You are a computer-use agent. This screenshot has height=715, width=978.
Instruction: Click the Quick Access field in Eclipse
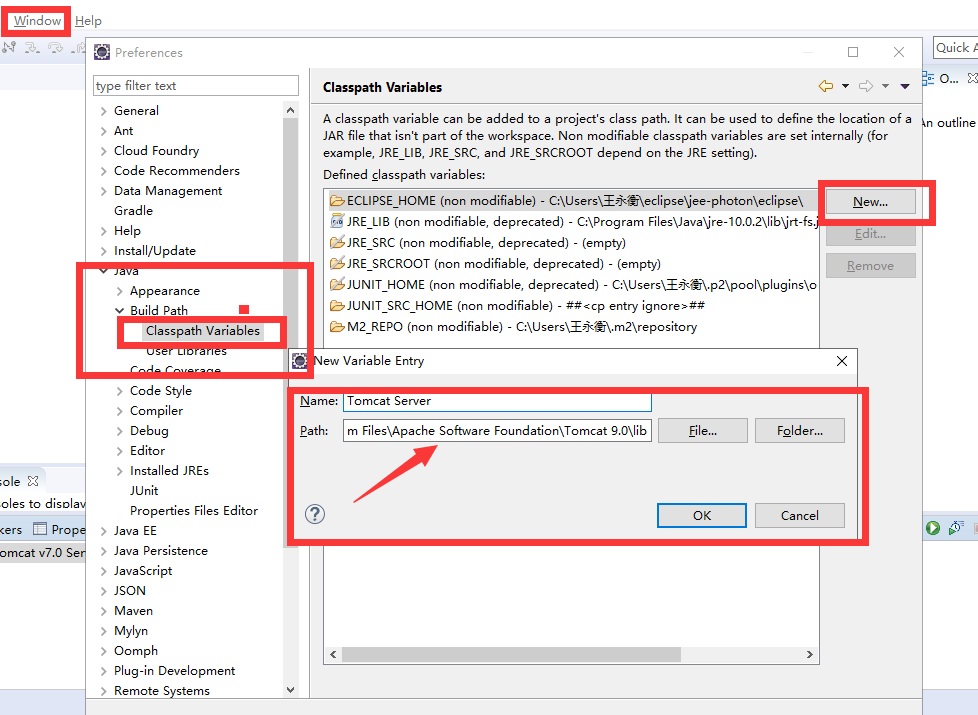pos(956,48)
